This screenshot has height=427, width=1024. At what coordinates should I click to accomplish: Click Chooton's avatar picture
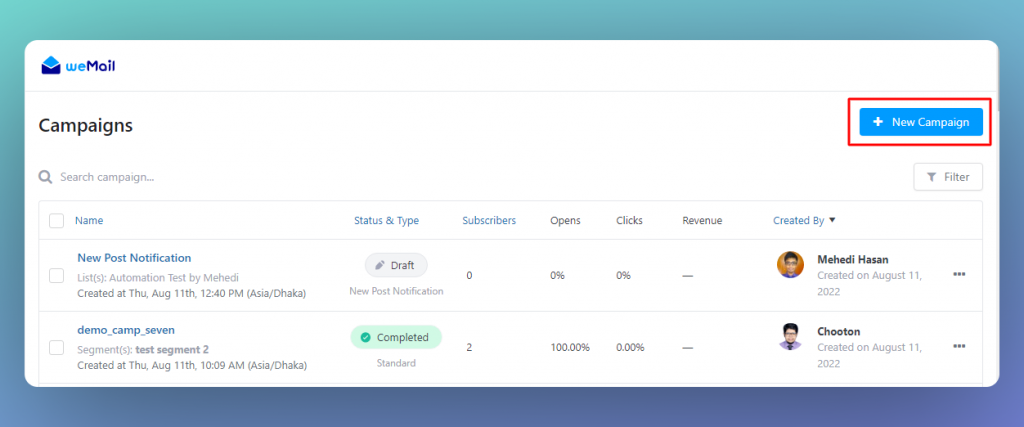click(790, 336)
